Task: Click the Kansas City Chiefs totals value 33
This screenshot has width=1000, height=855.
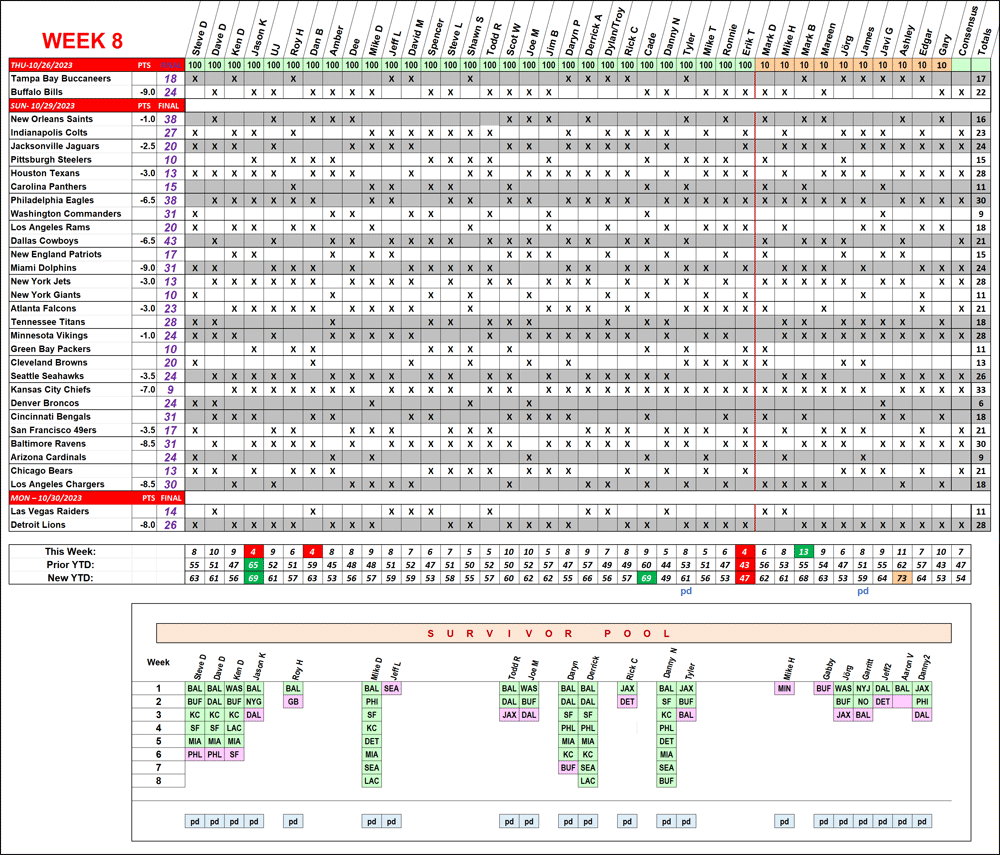Action: 981,389
